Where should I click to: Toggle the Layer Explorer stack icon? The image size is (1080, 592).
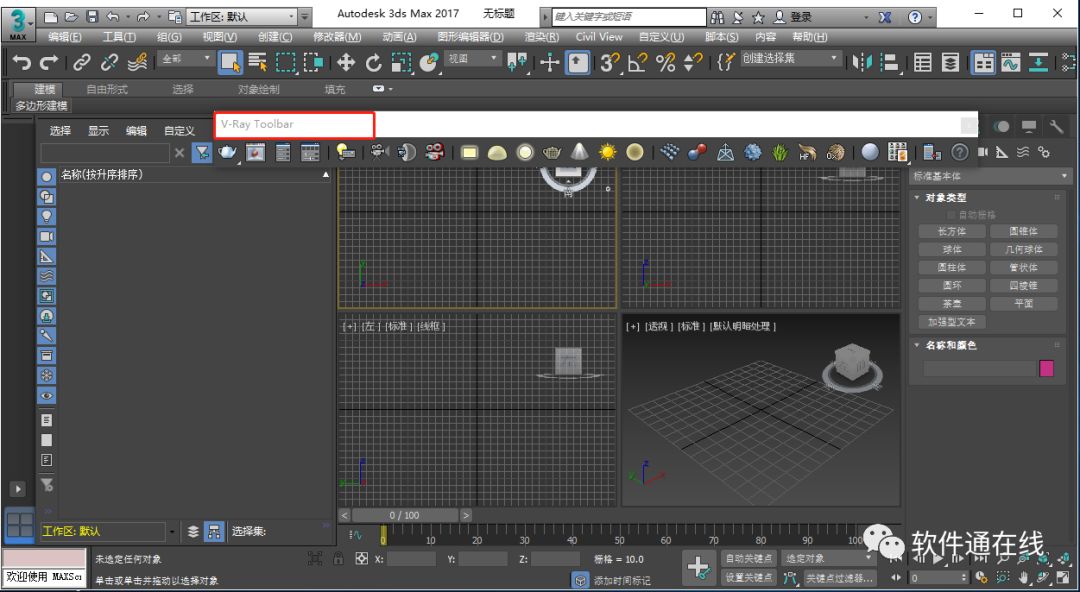pos(951,63)
